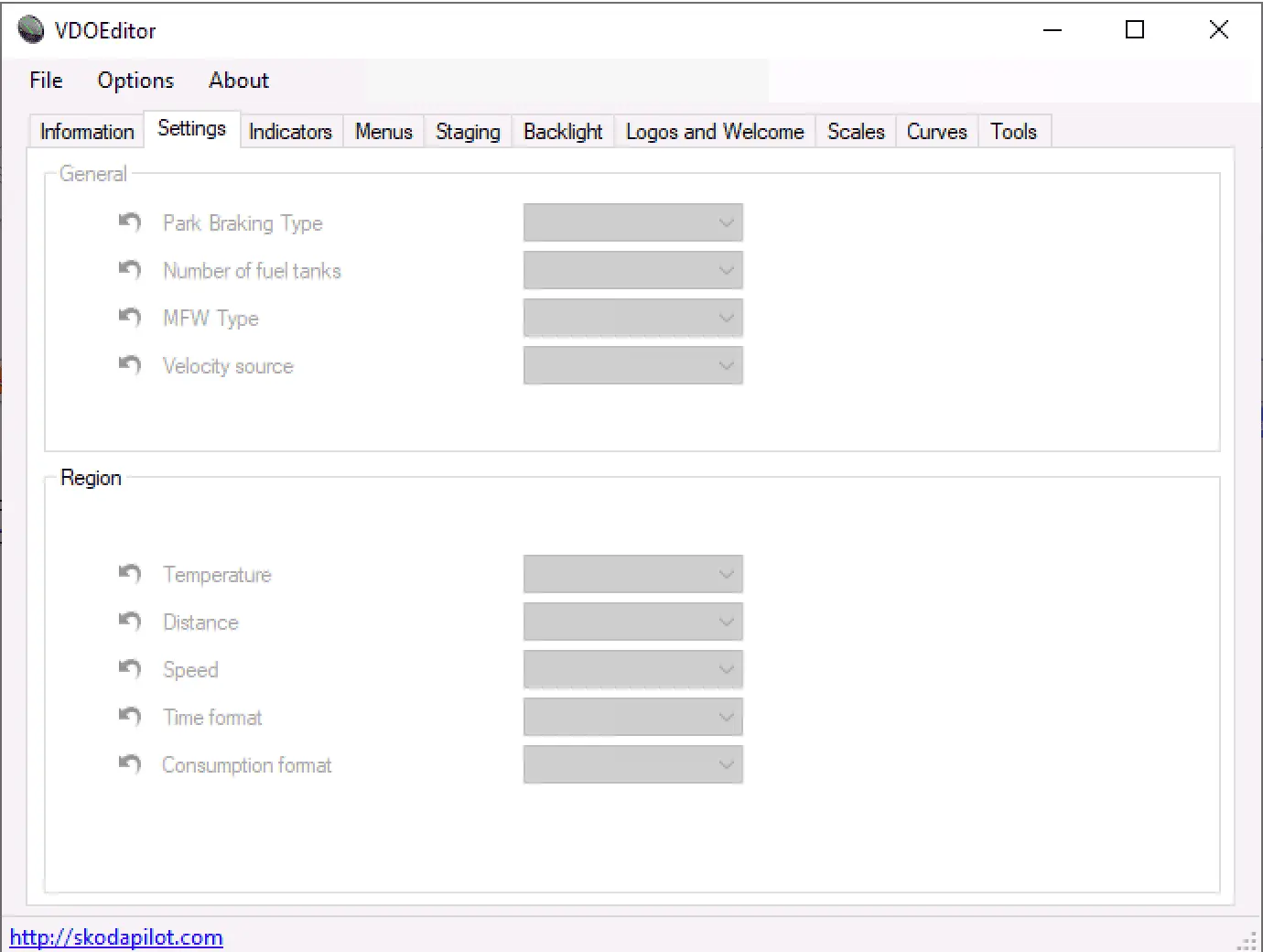Open the File menu
1263x952 pixels.
click(46, 81)
